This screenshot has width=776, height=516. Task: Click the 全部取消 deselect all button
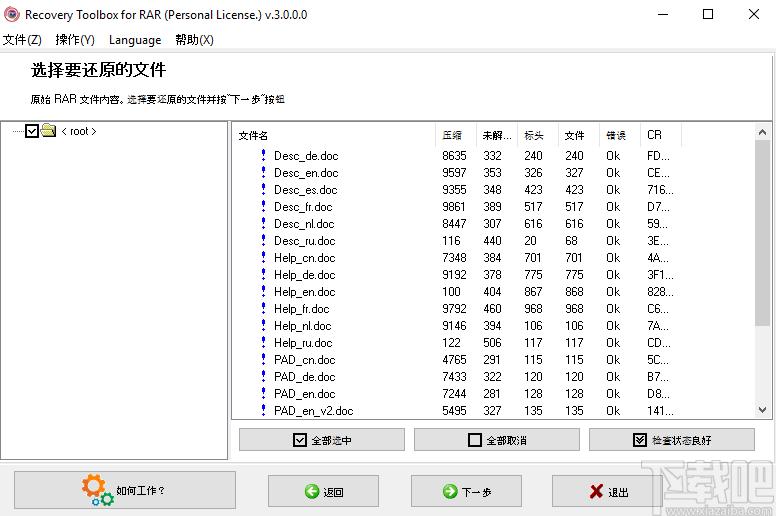pyautogui.click(x=497, y=440)
